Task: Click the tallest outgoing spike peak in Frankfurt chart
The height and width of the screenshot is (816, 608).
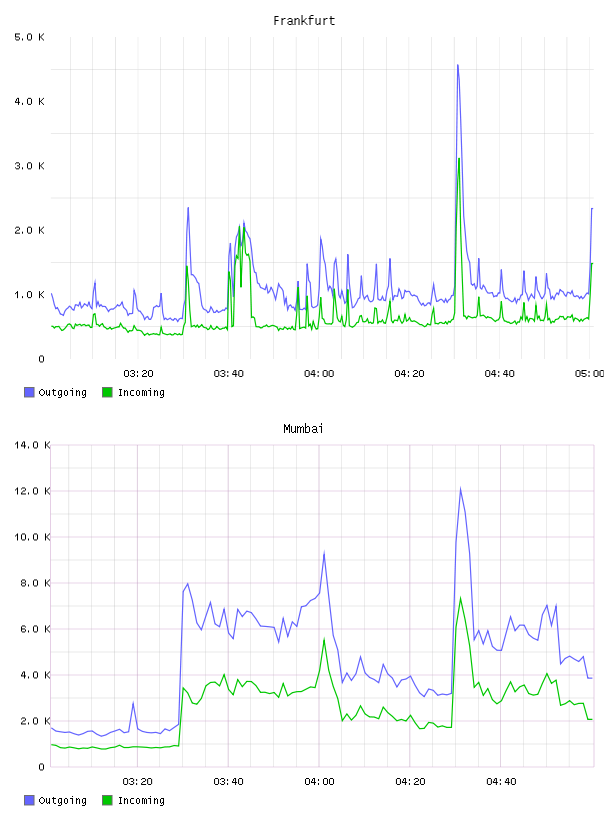Action: click(x=458, y=66)
